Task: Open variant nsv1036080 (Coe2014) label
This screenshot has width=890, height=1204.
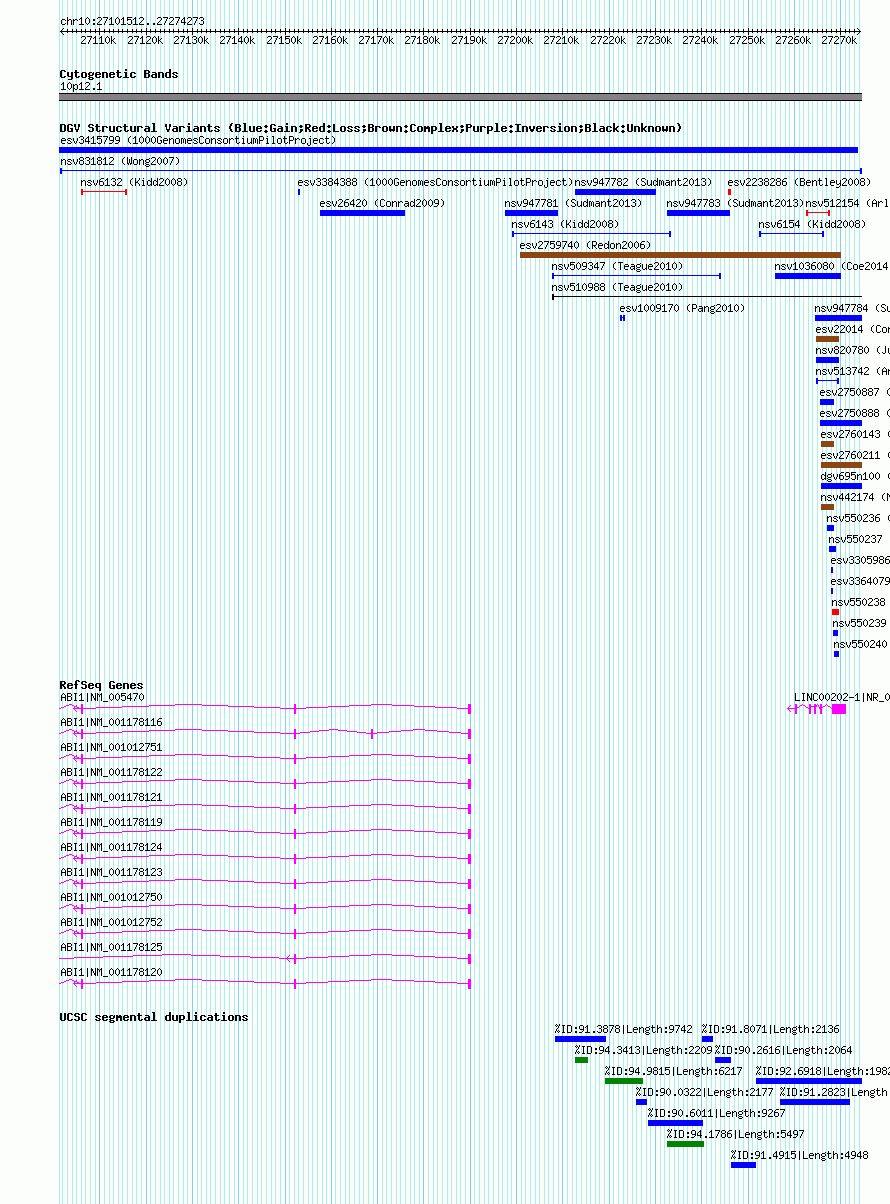Action: [x=831, y=266]
